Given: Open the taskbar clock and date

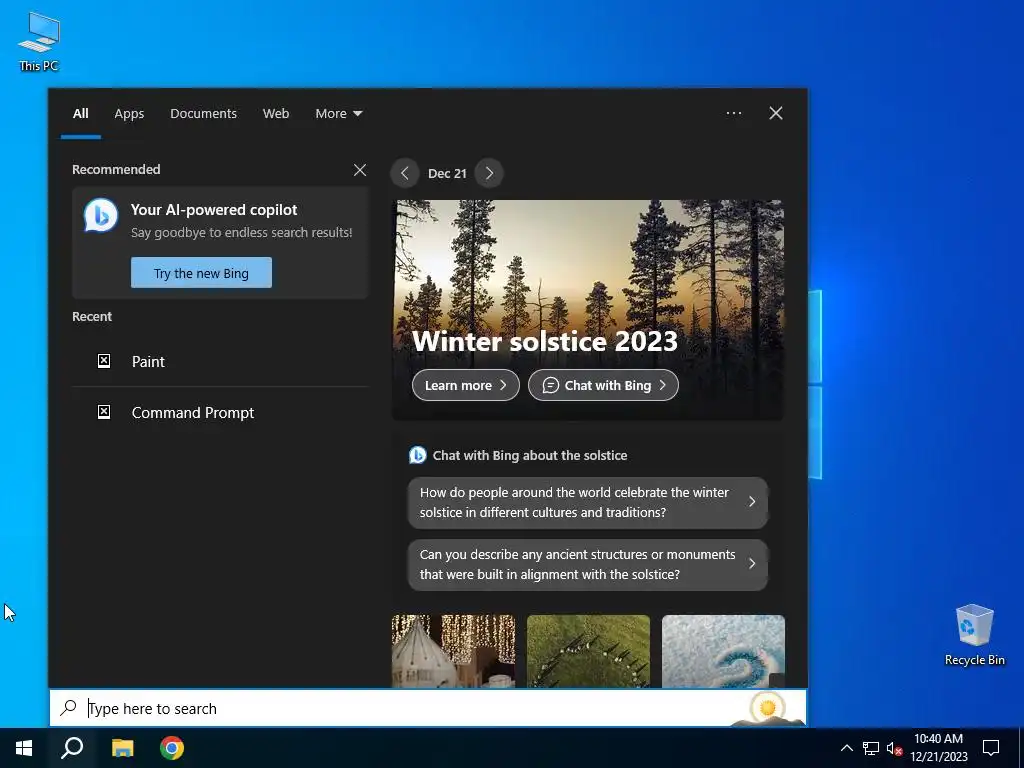Looking at the screenshot, I should [938, 748].
